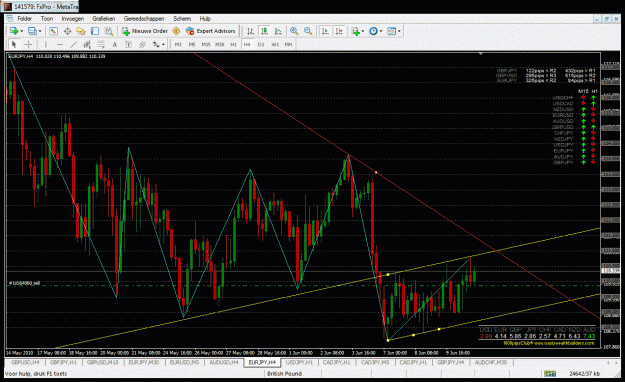The height and width of the screenshot is (382, 625).
Task: Select the #10564980 sell order line label
Action: tap(25, 283)
